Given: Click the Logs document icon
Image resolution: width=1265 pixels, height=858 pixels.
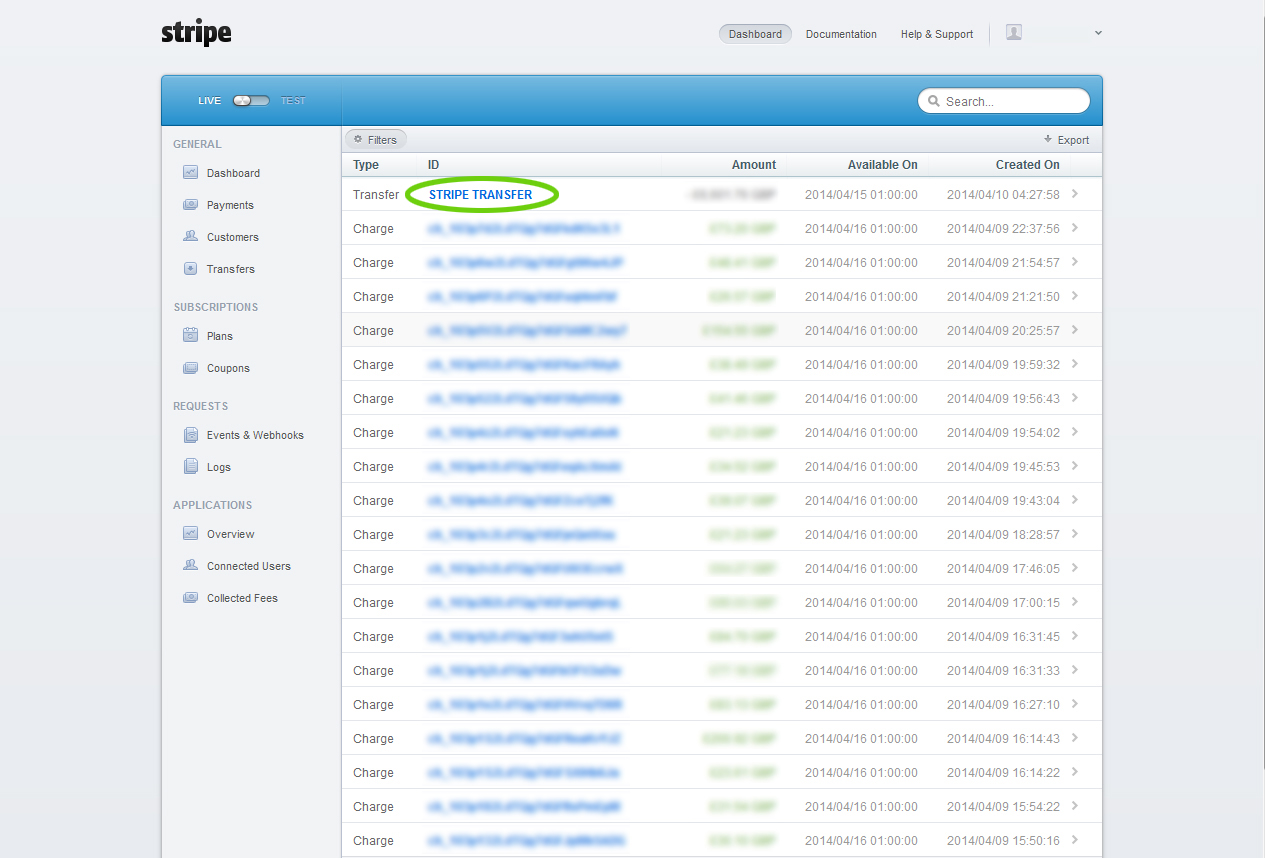Looking at the screenshot, I should [190, 466].
